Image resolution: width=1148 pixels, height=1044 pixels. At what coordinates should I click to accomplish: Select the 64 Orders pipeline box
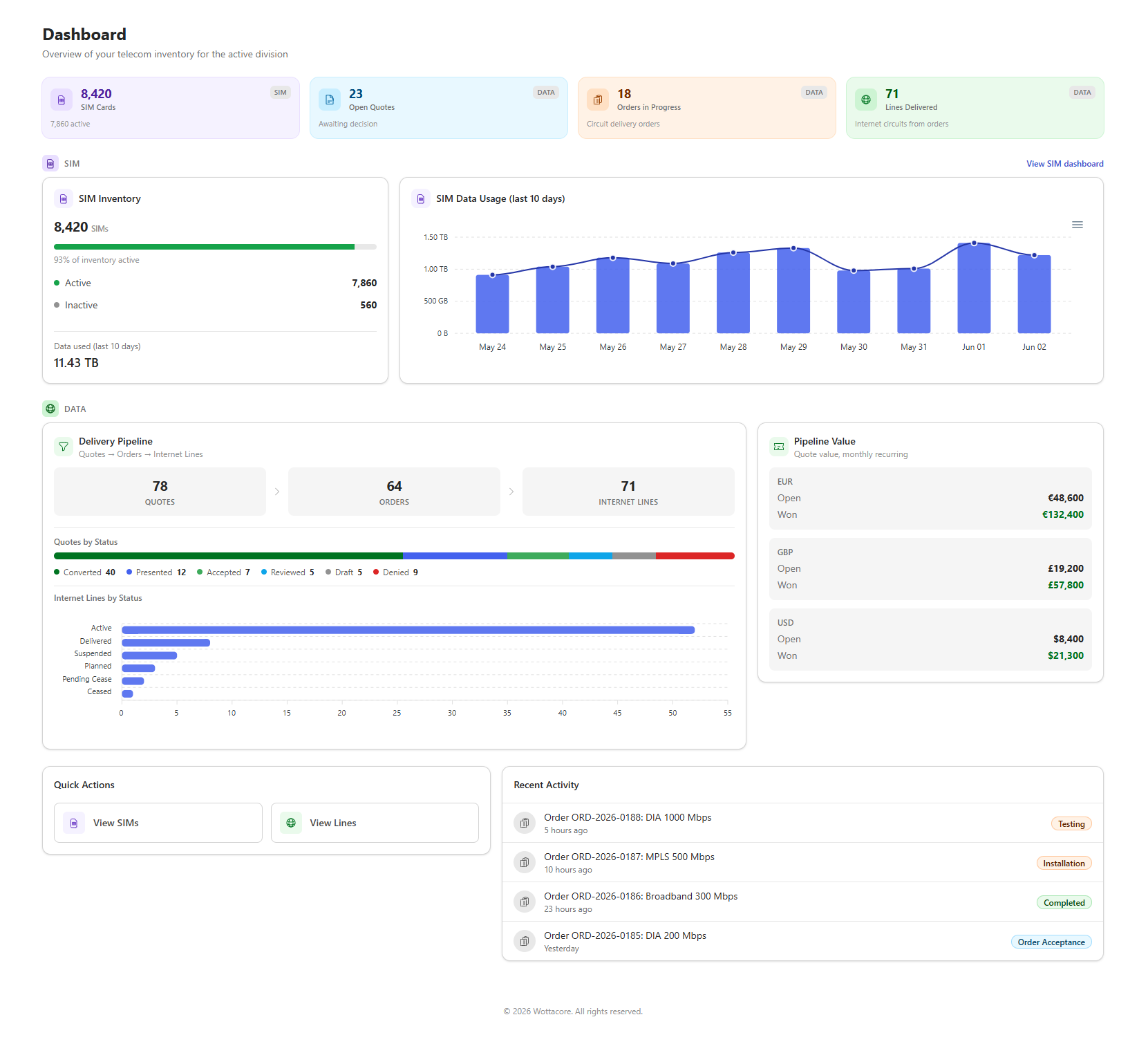pyautogui.click(x=394, y=492)
